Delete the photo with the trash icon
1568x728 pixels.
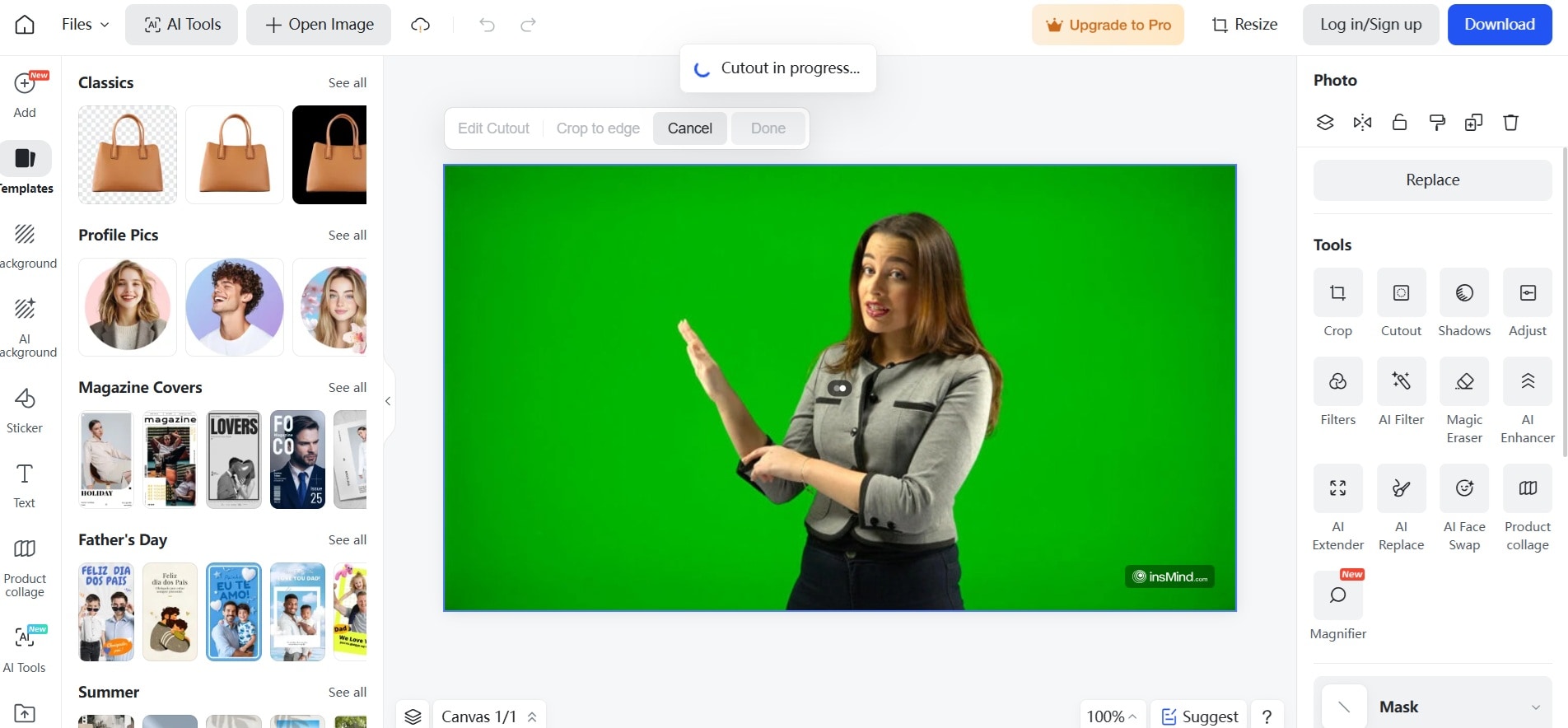[x=1511, y=123]
